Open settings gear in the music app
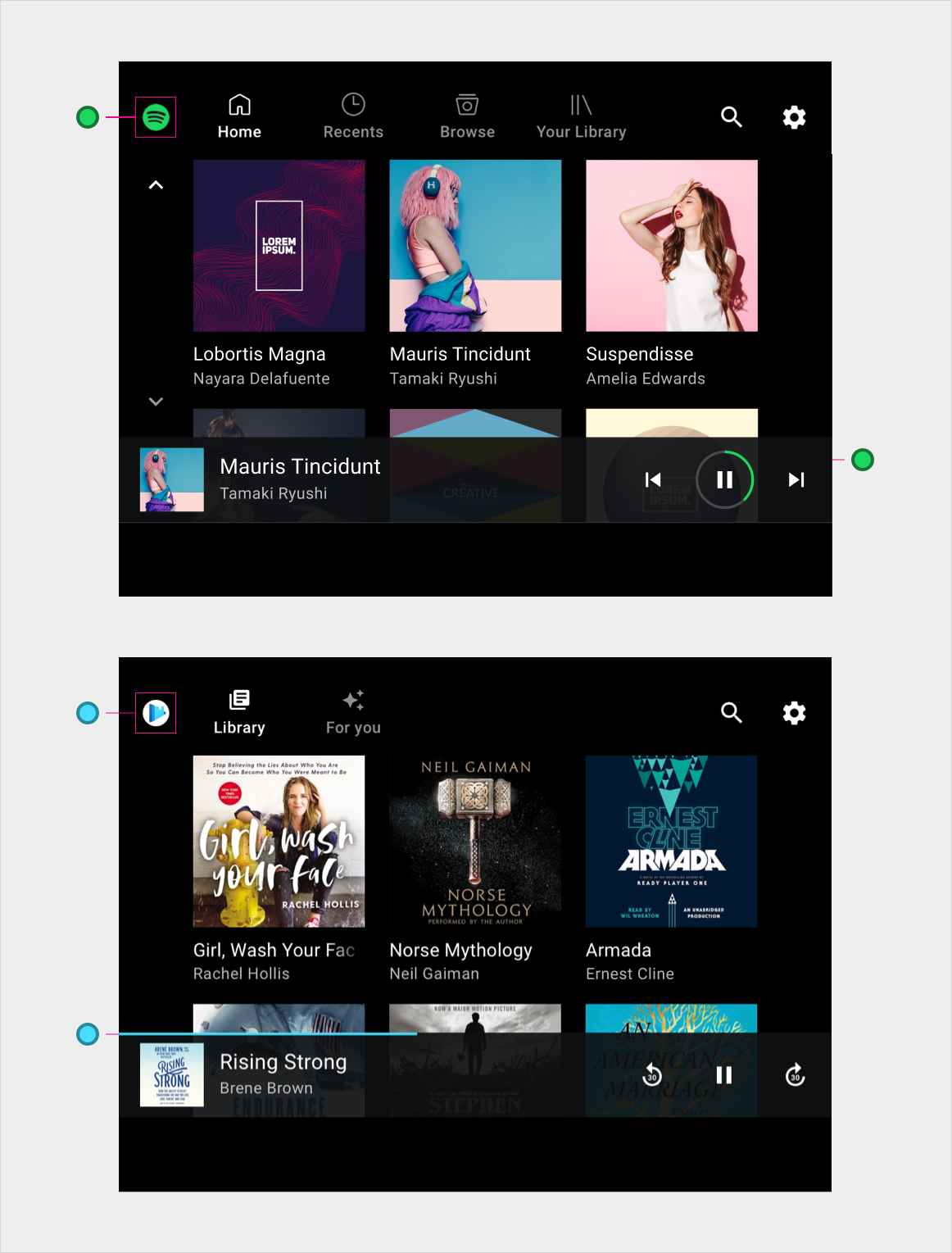This screenshot has width=952, height=1253. click(x=794, y=117)
